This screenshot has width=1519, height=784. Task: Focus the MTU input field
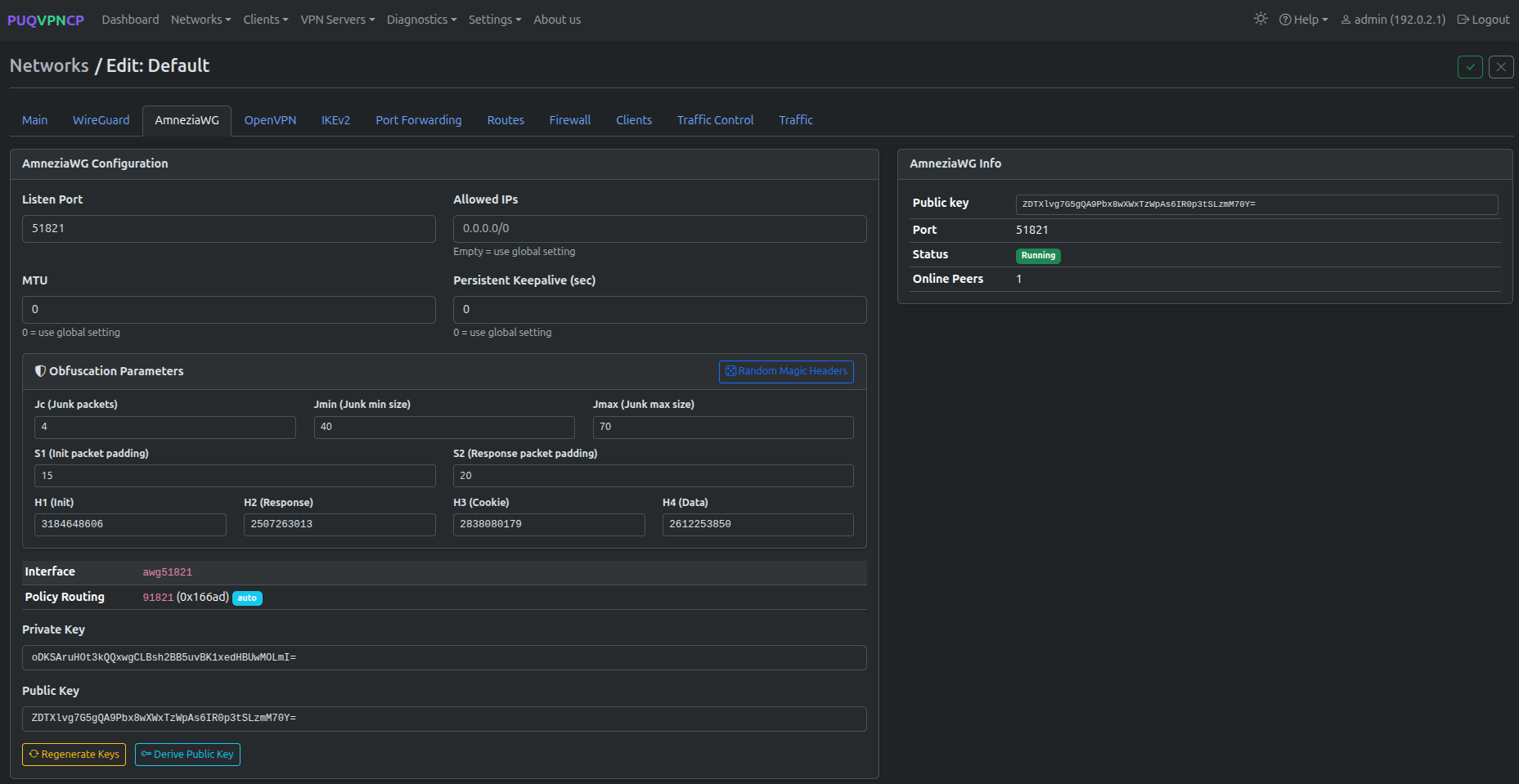(x=229, y=310)
